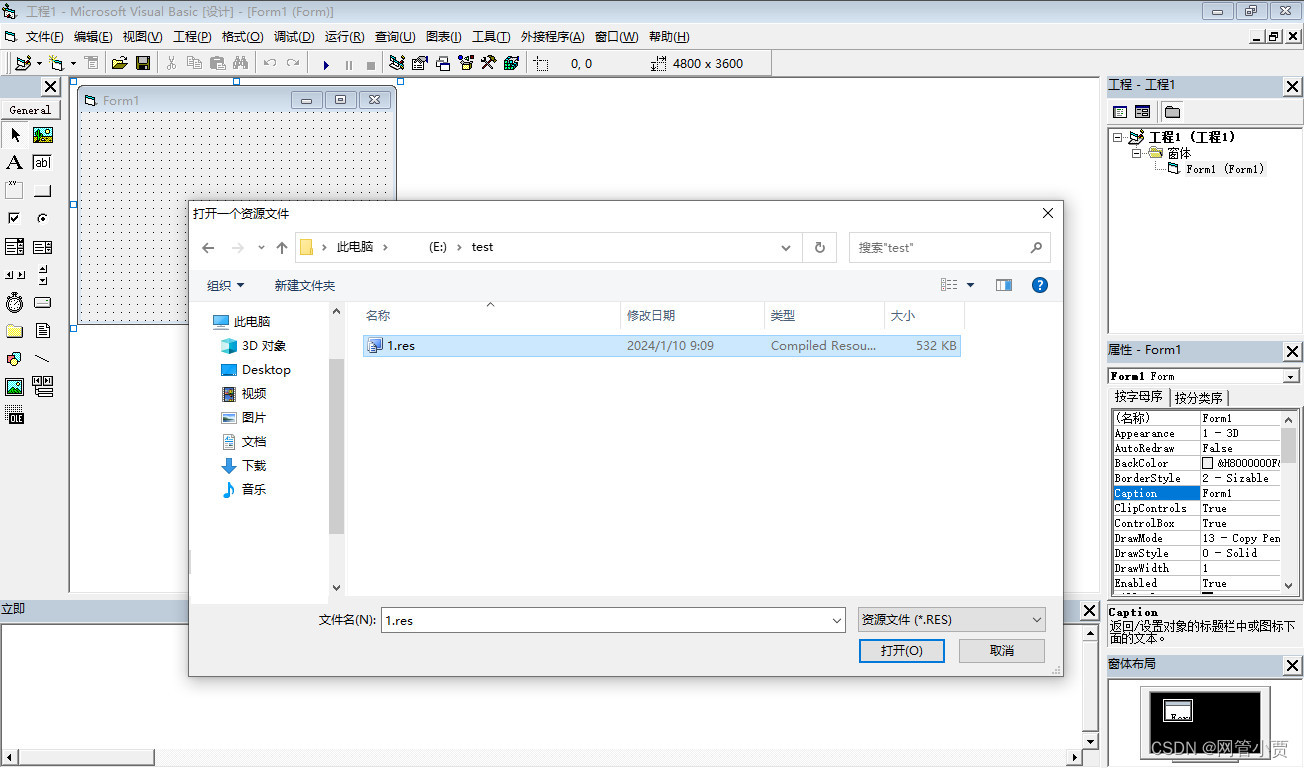
Task: Select the OLE container control
Action: [x=15, y=415]
